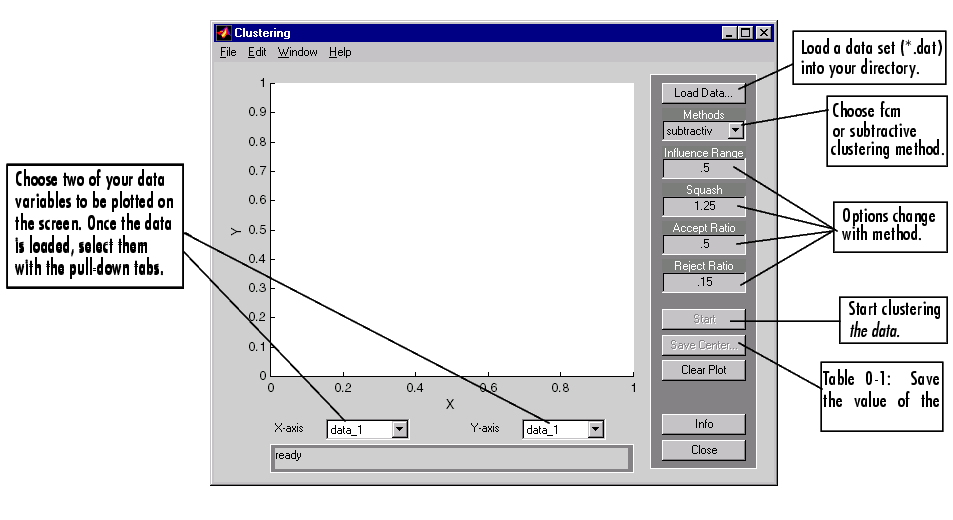Click the Save Center... button

(x=704, y=345)
